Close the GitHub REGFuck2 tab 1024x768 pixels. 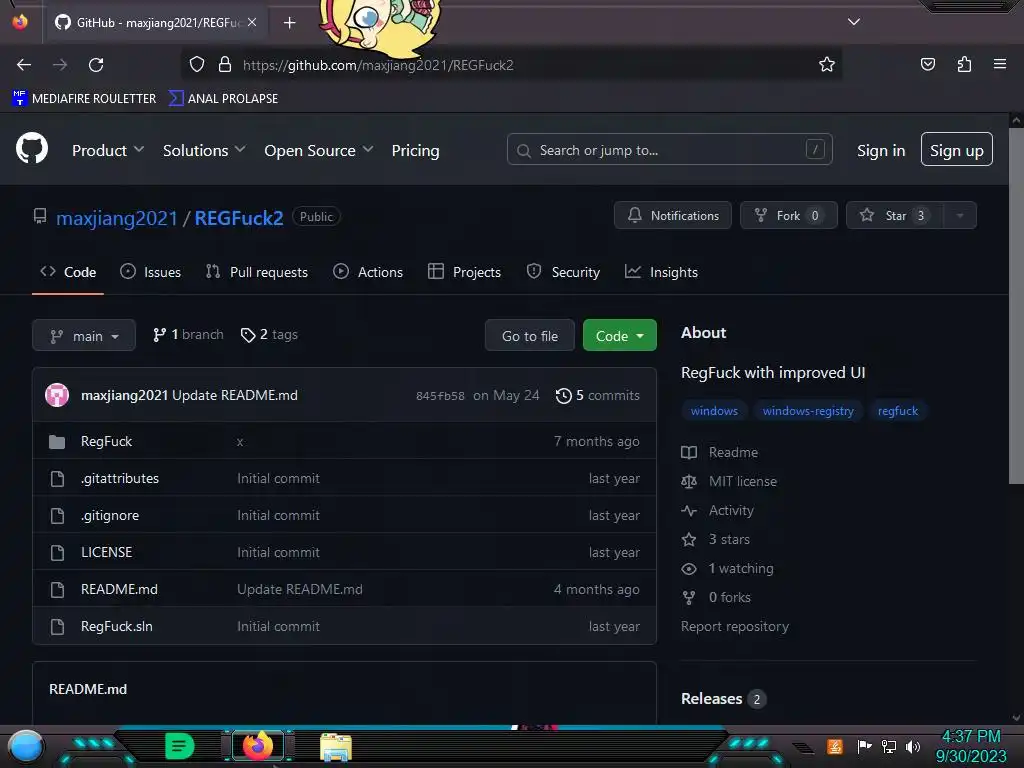[252, 22]
